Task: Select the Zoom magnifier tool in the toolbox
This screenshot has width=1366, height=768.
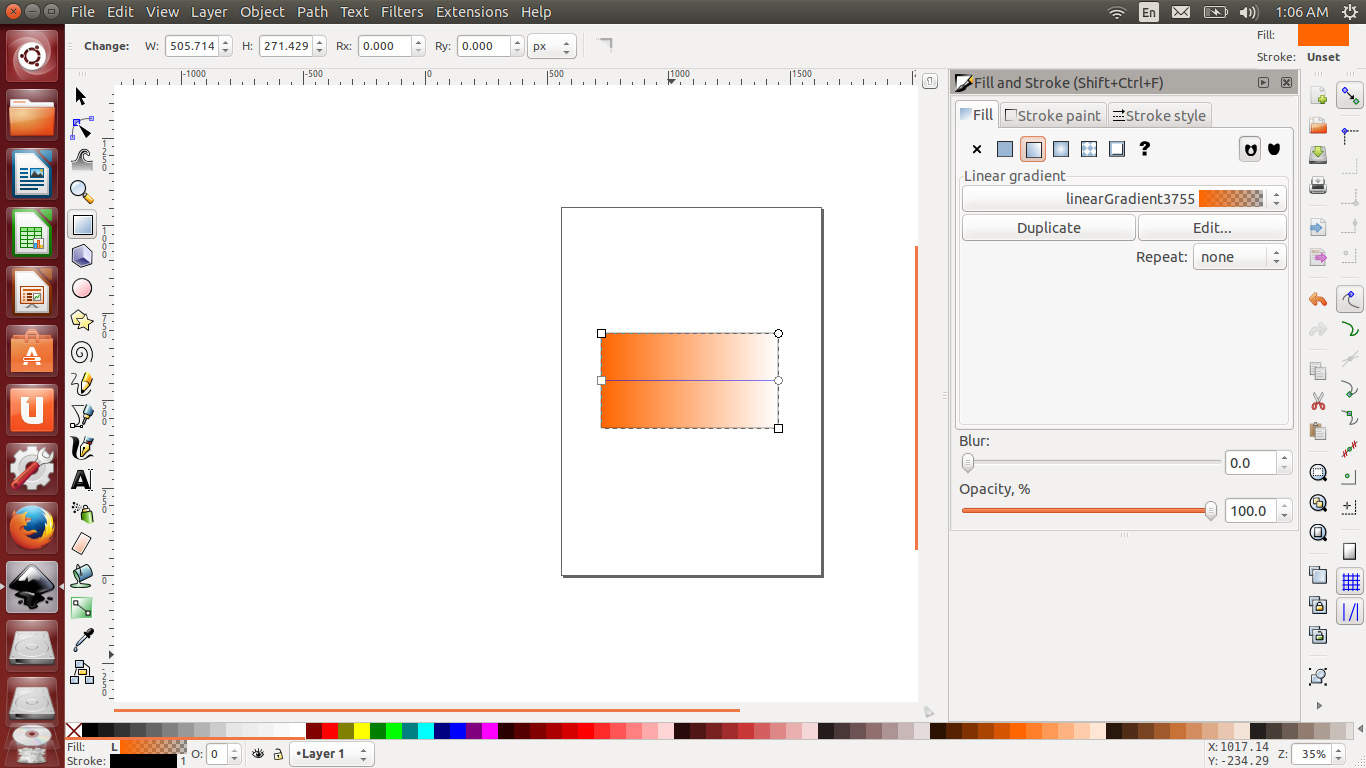Action: pyautogui.click(x=82, y=192)
